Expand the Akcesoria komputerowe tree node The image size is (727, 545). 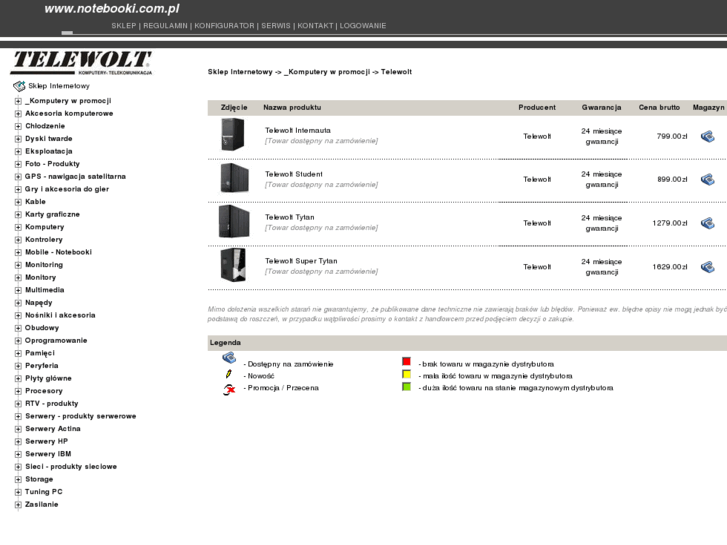[x=18, y=114]
